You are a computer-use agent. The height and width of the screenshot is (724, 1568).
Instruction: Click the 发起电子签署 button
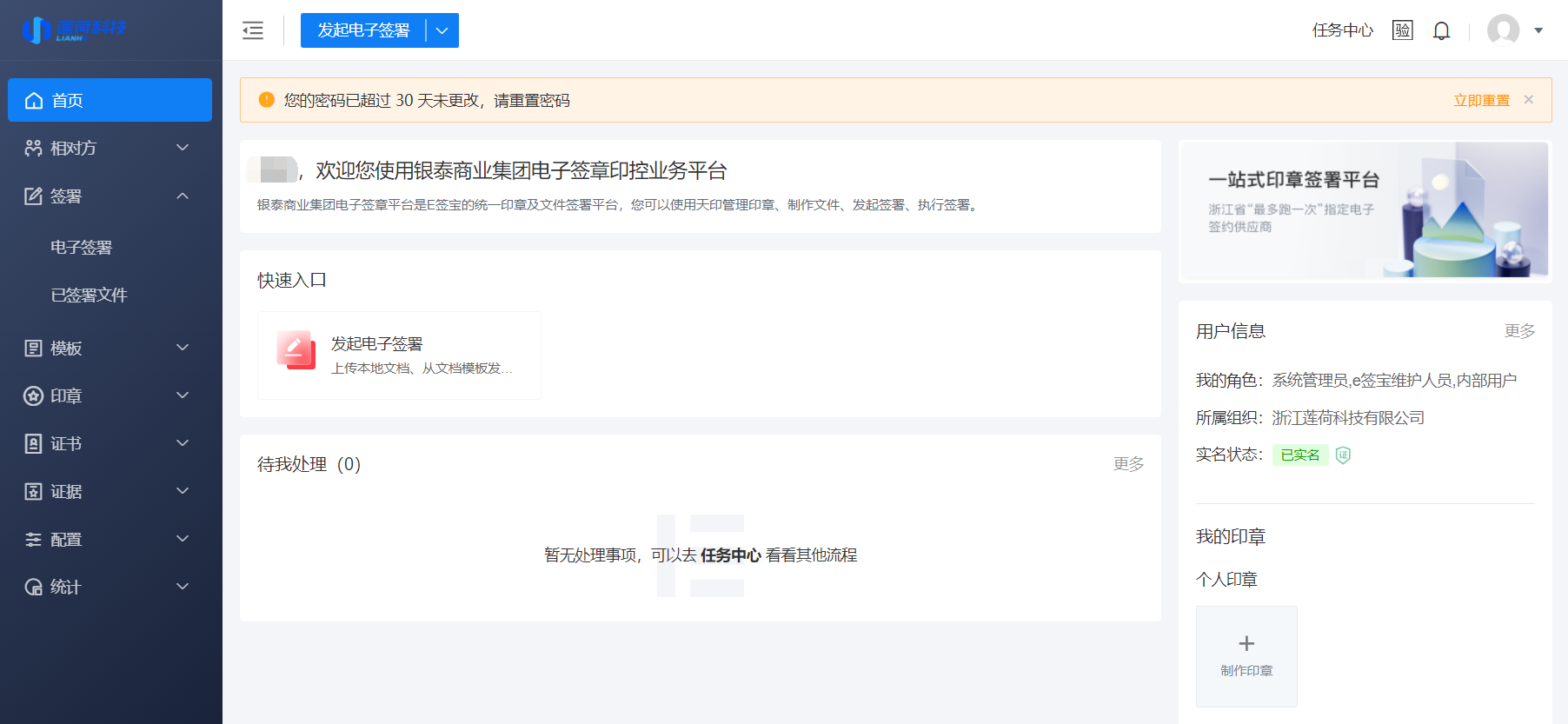coord(363,30)
